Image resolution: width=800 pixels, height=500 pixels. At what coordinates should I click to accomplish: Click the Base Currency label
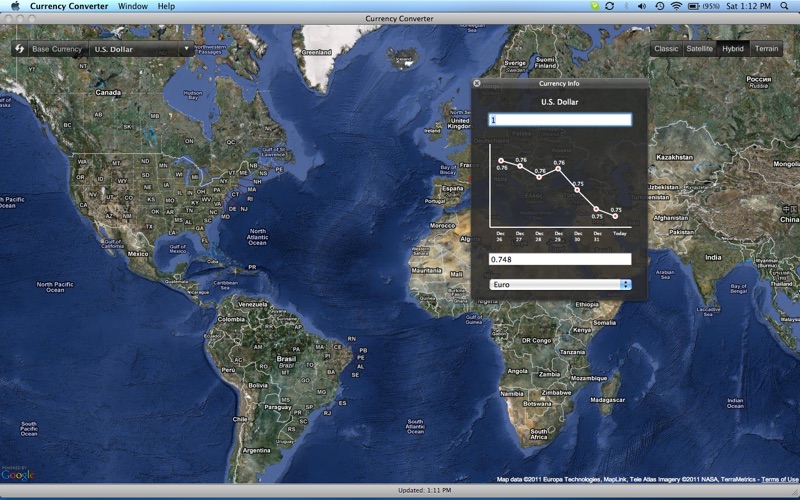57,49
